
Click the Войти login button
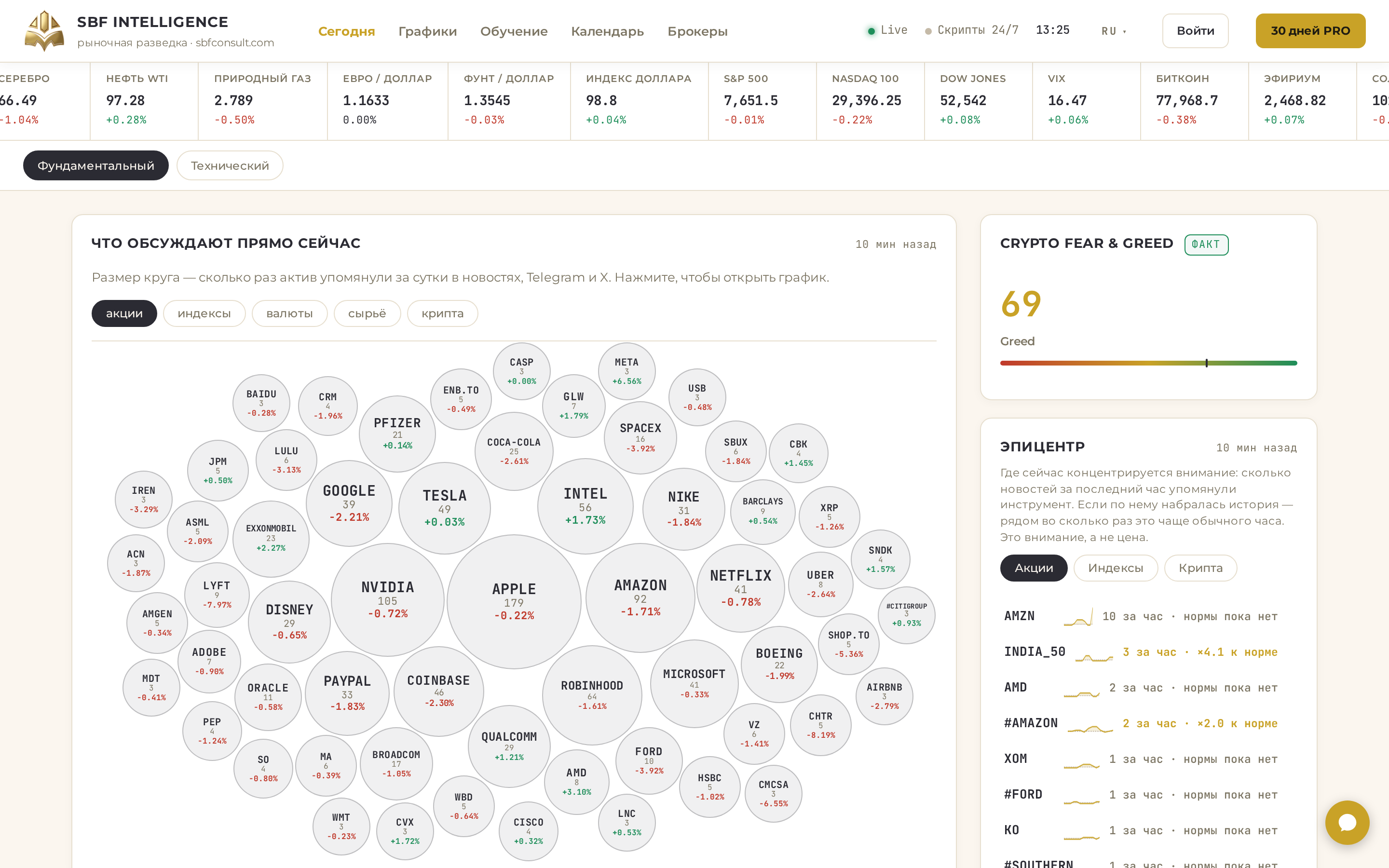click(x=1195, y=31)
